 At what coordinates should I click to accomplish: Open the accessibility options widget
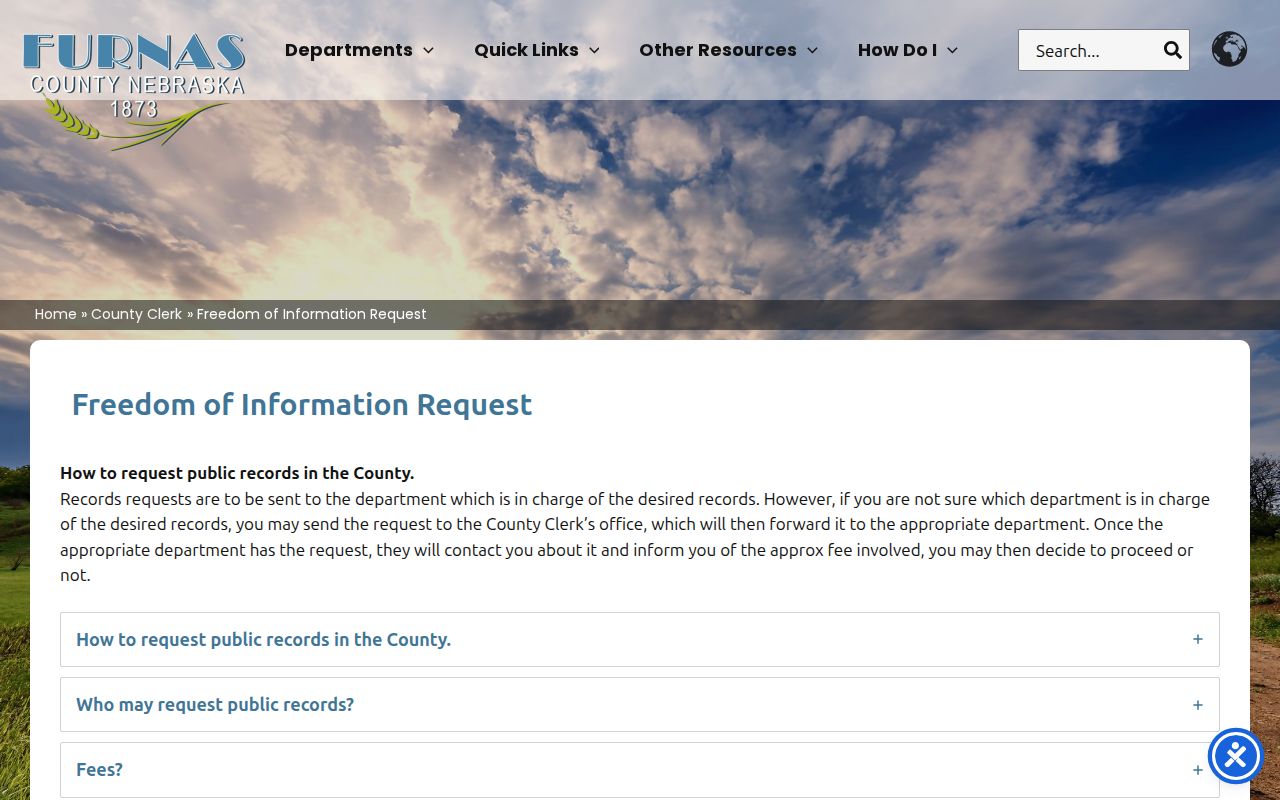tap(1236, 756)
